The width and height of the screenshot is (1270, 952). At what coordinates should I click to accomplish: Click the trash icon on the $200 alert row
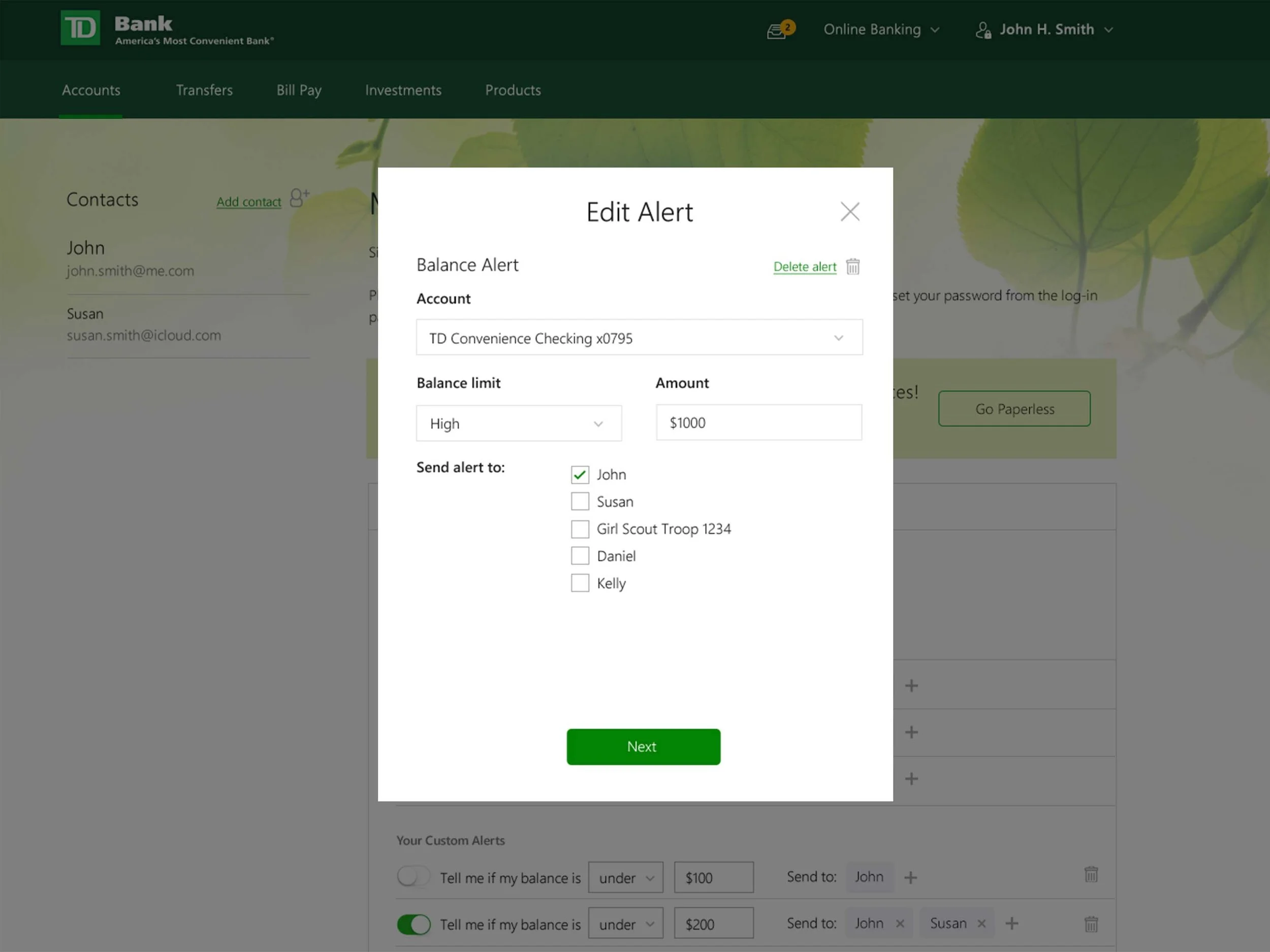1091,924
